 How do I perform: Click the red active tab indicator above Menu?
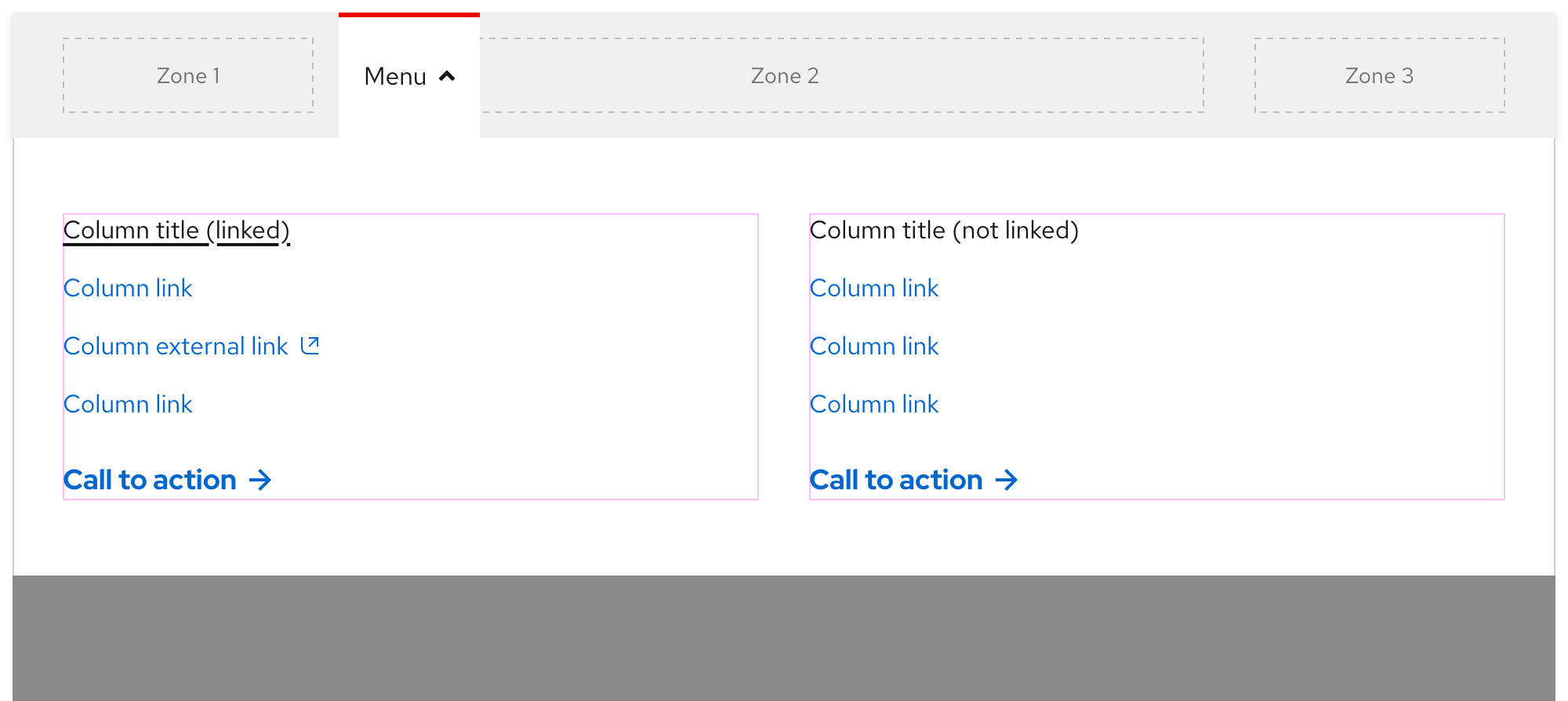pyautogui.click(x=408, y=13)
